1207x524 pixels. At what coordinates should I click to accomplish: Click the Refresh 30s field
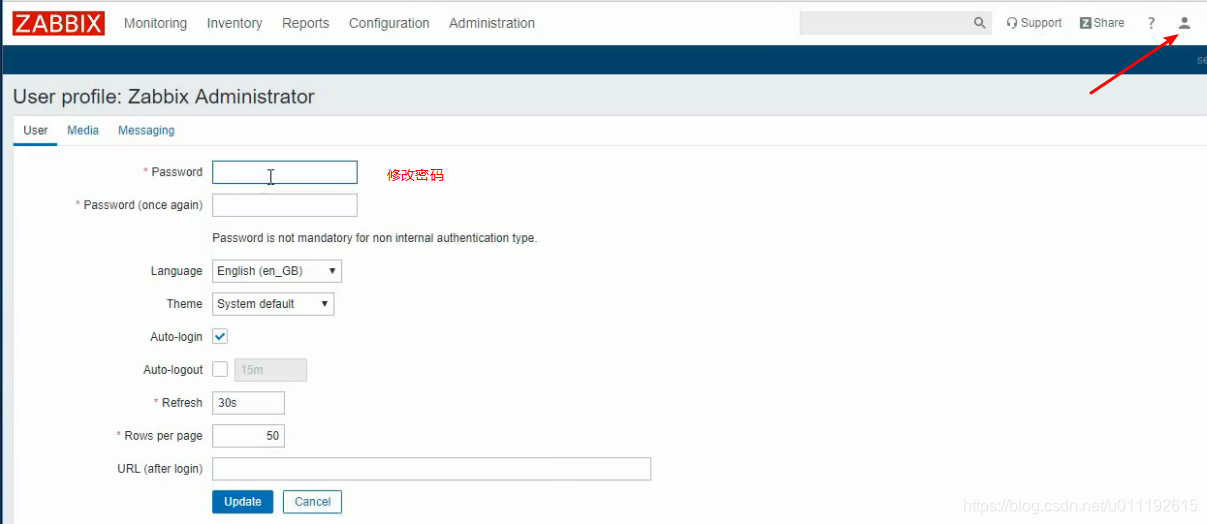[x=249, y=403]
